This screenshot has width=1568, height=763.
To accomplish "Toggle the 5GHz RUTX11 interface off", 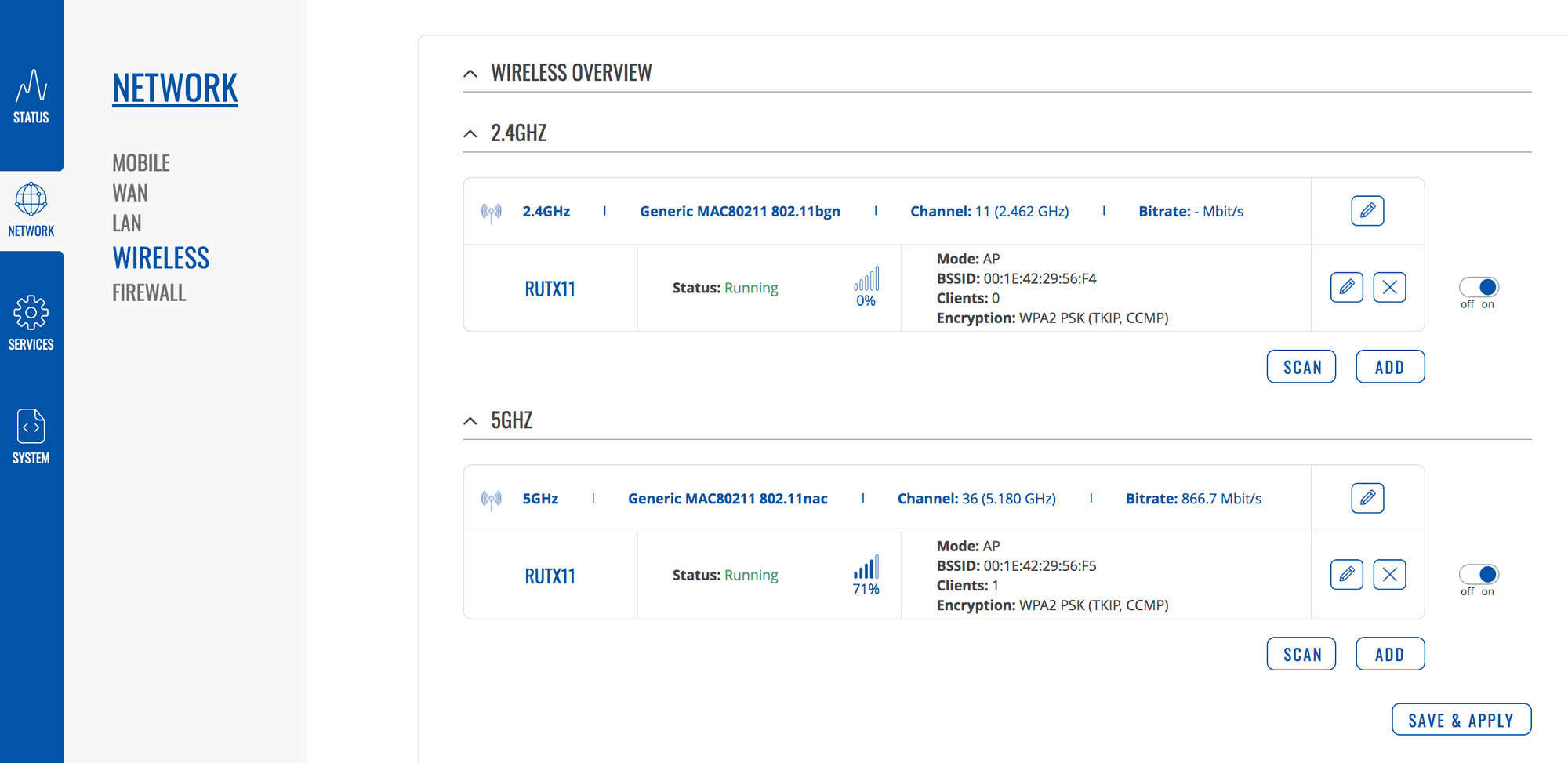I will [x=1479, y=574].
